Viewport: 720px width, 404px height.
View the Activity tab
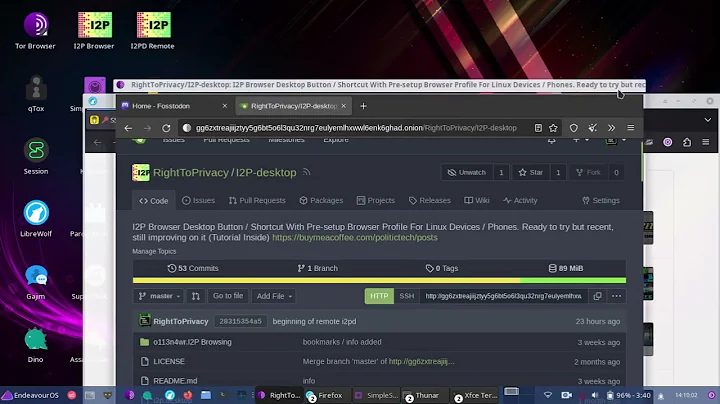520,201
